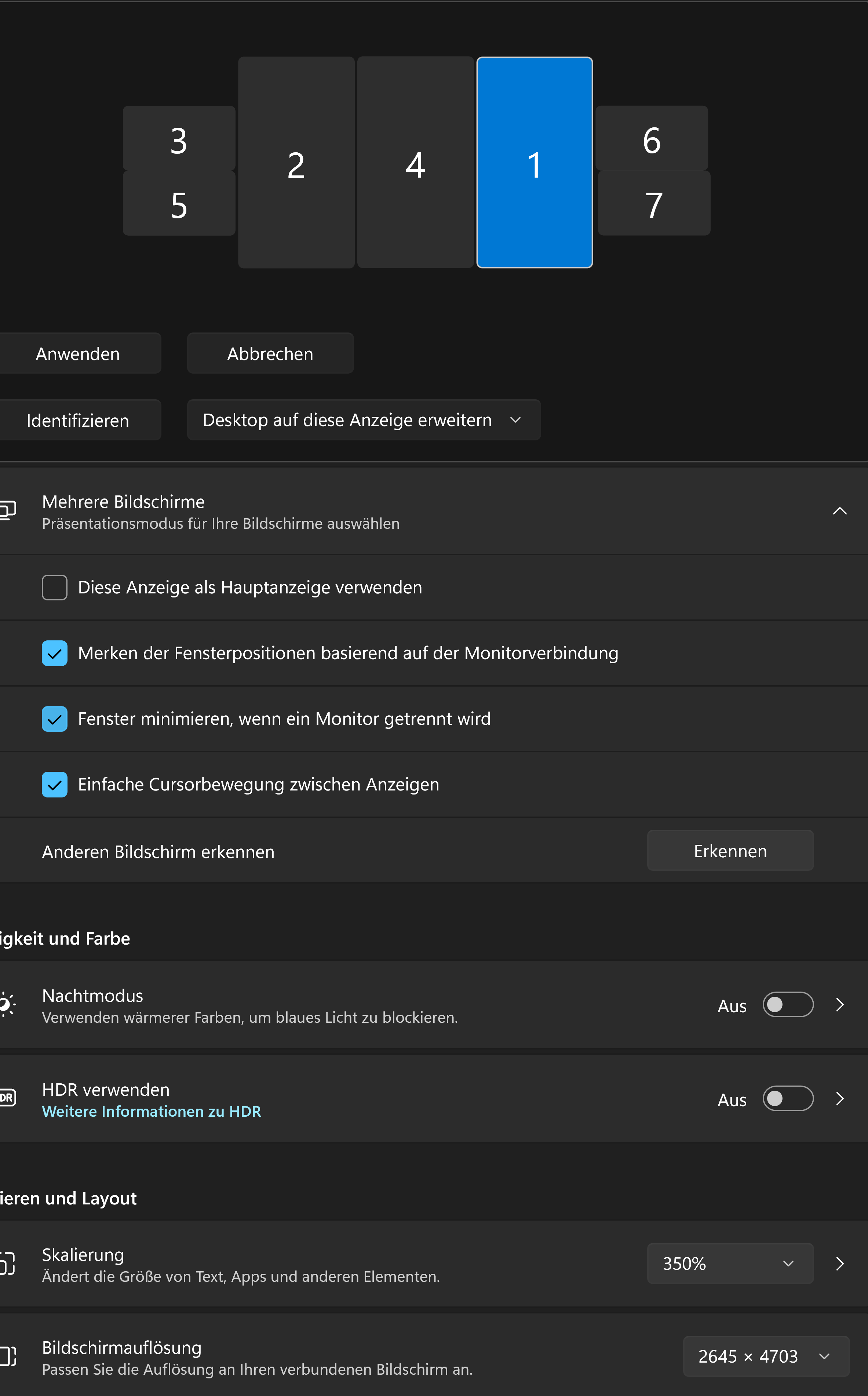Viewport: 868px width, 1396px height.
Task: Select display monitor 4 thumbnail
Action: tap(415, 163)
